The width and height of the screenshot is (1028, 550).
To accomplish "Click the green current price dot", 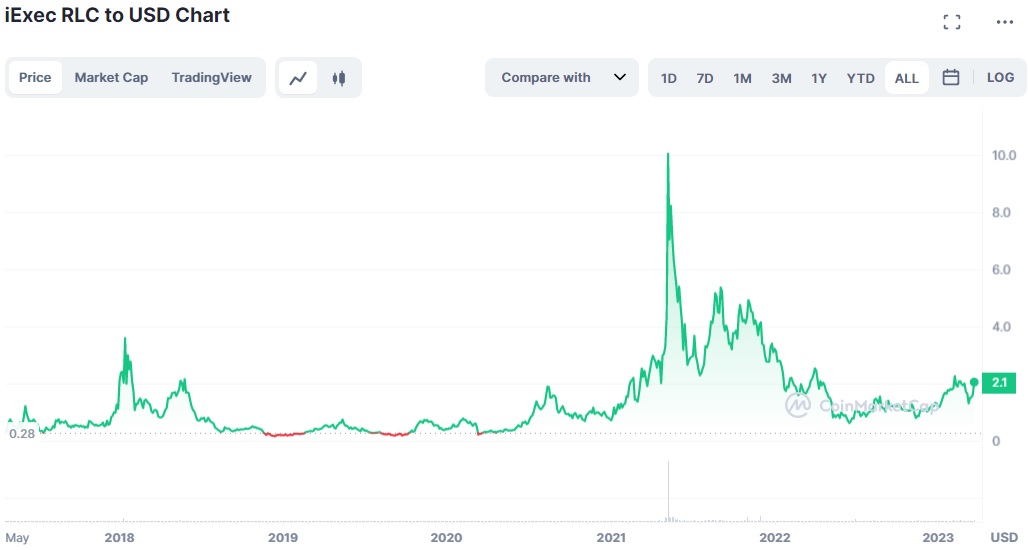I will (974, 382).
